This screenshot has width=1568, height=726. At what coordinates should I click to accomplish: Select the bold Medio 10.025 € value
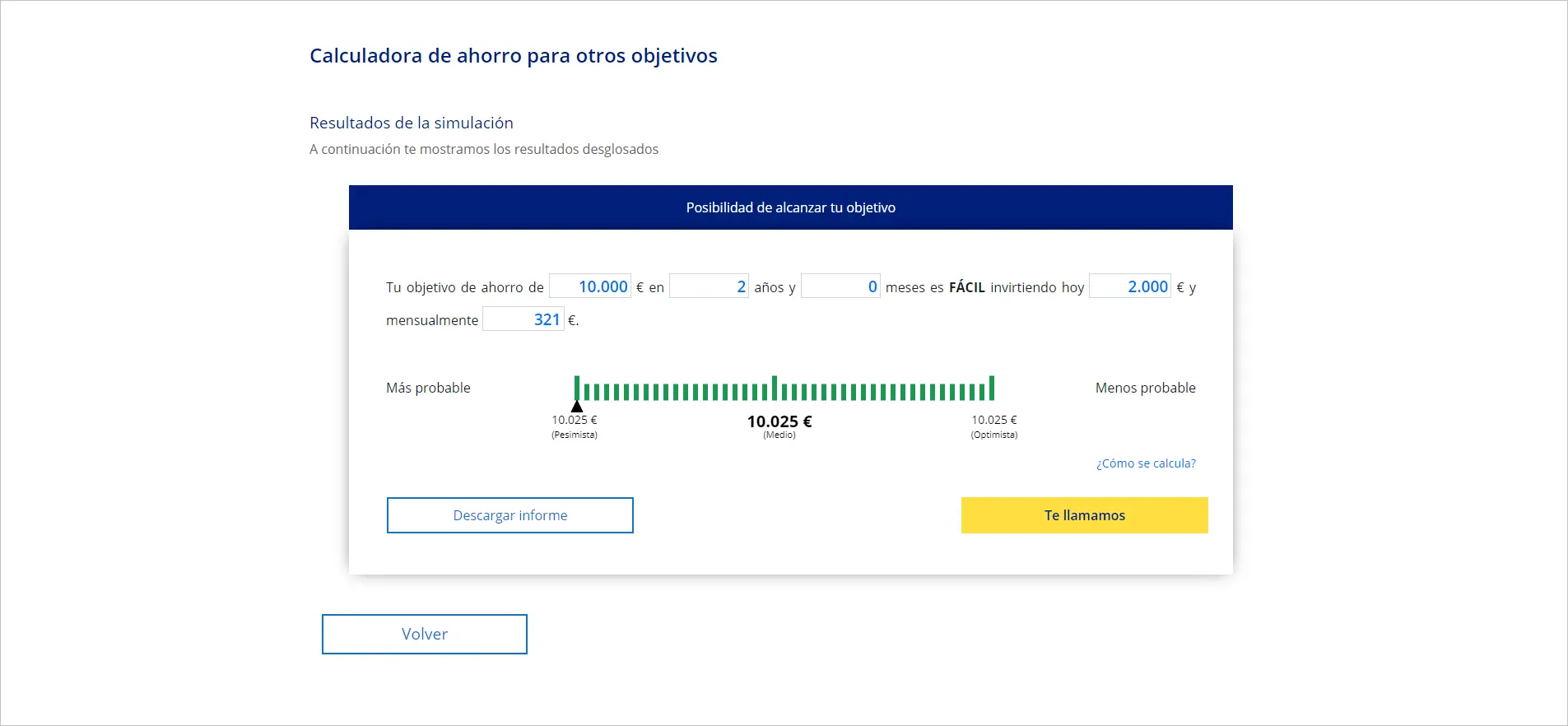(779, 421)
